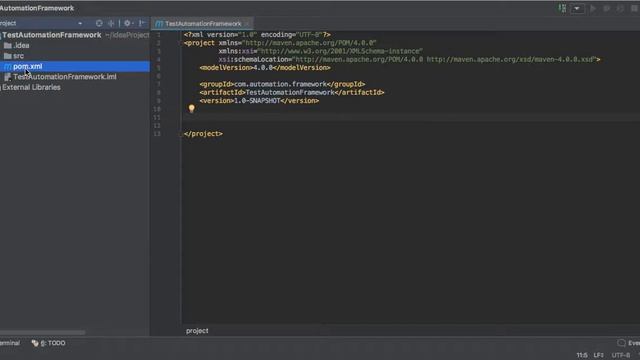Click the xml version declaration line
640x360 pixels.
[257, 35]
